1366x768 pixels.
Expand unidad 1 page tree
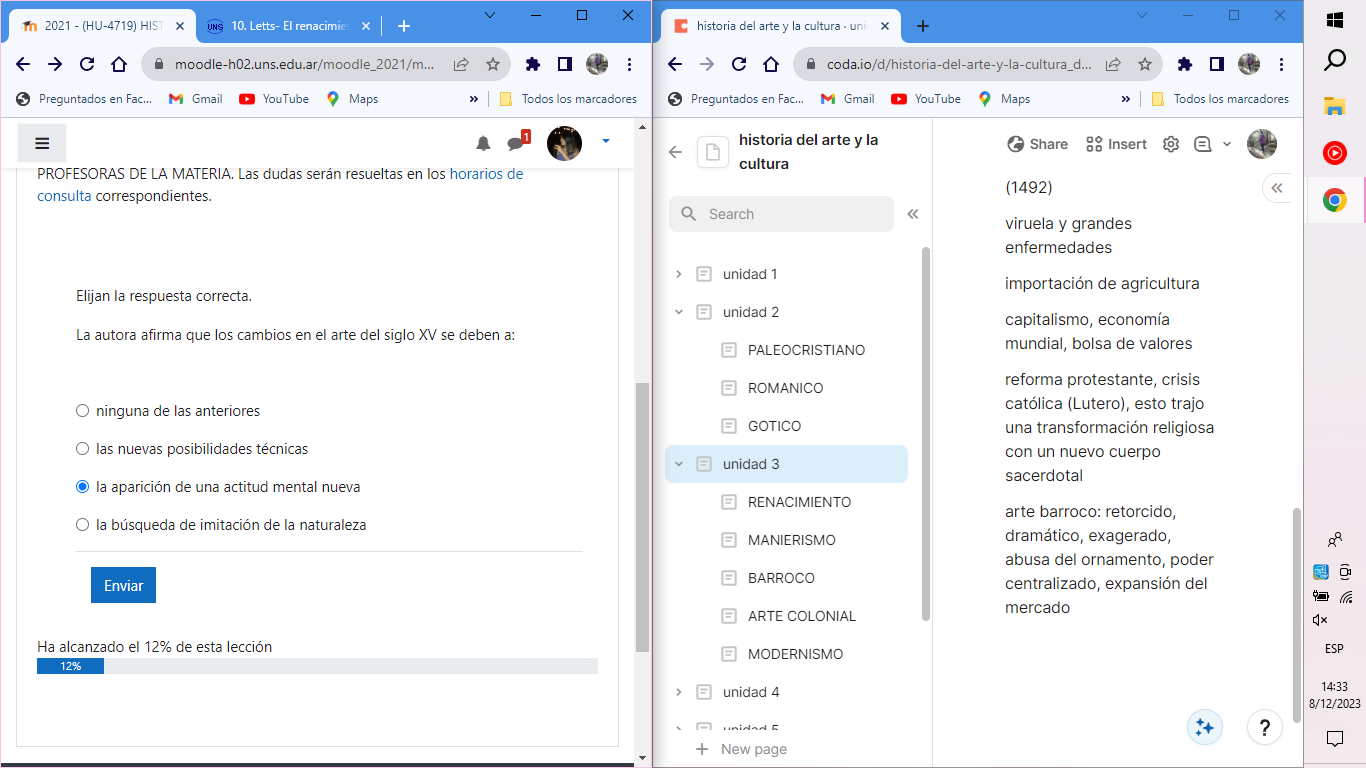(x=679, y=274)
